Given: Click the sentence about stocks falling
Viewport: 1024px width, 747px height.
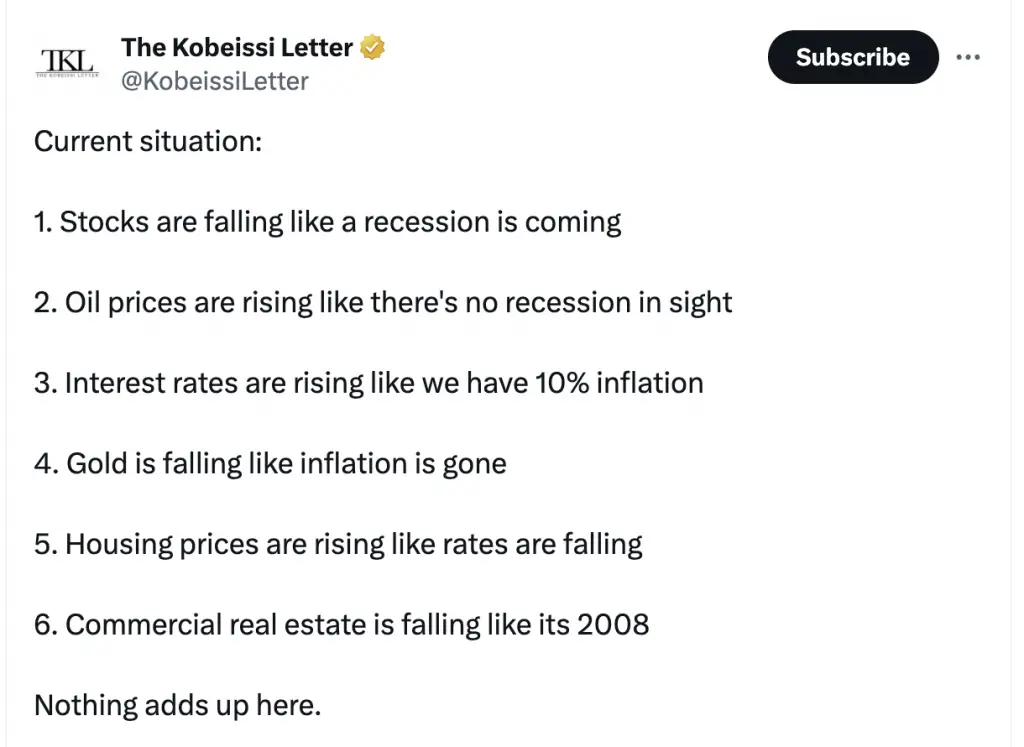Looking at the screenshot, I should 328,221.
